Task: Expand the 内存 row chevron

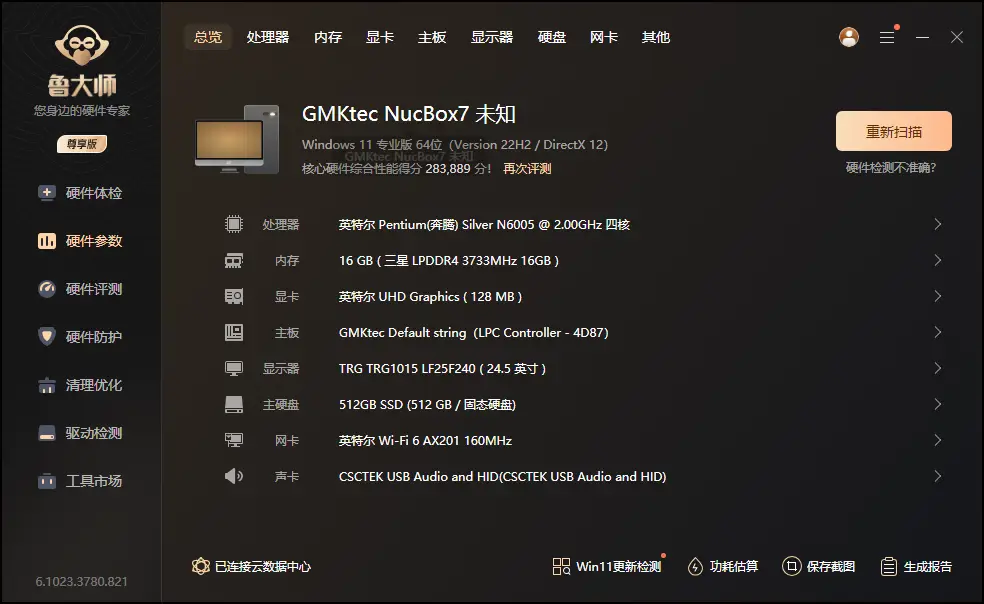Action: point(938,260)
